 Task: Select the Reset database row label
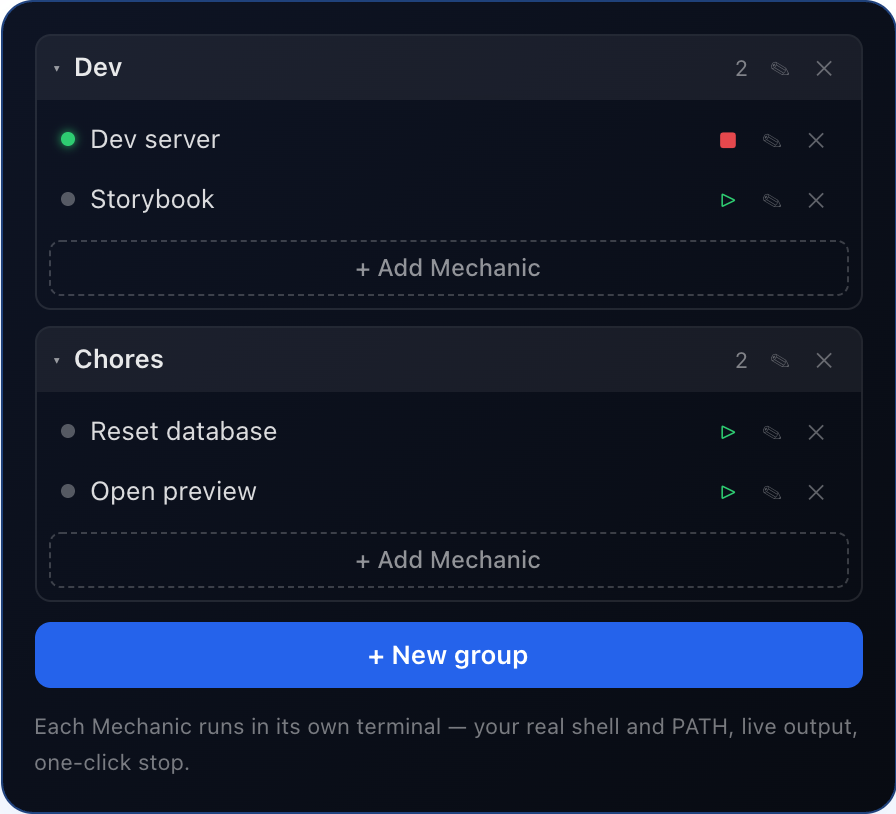tap(183, 431)
